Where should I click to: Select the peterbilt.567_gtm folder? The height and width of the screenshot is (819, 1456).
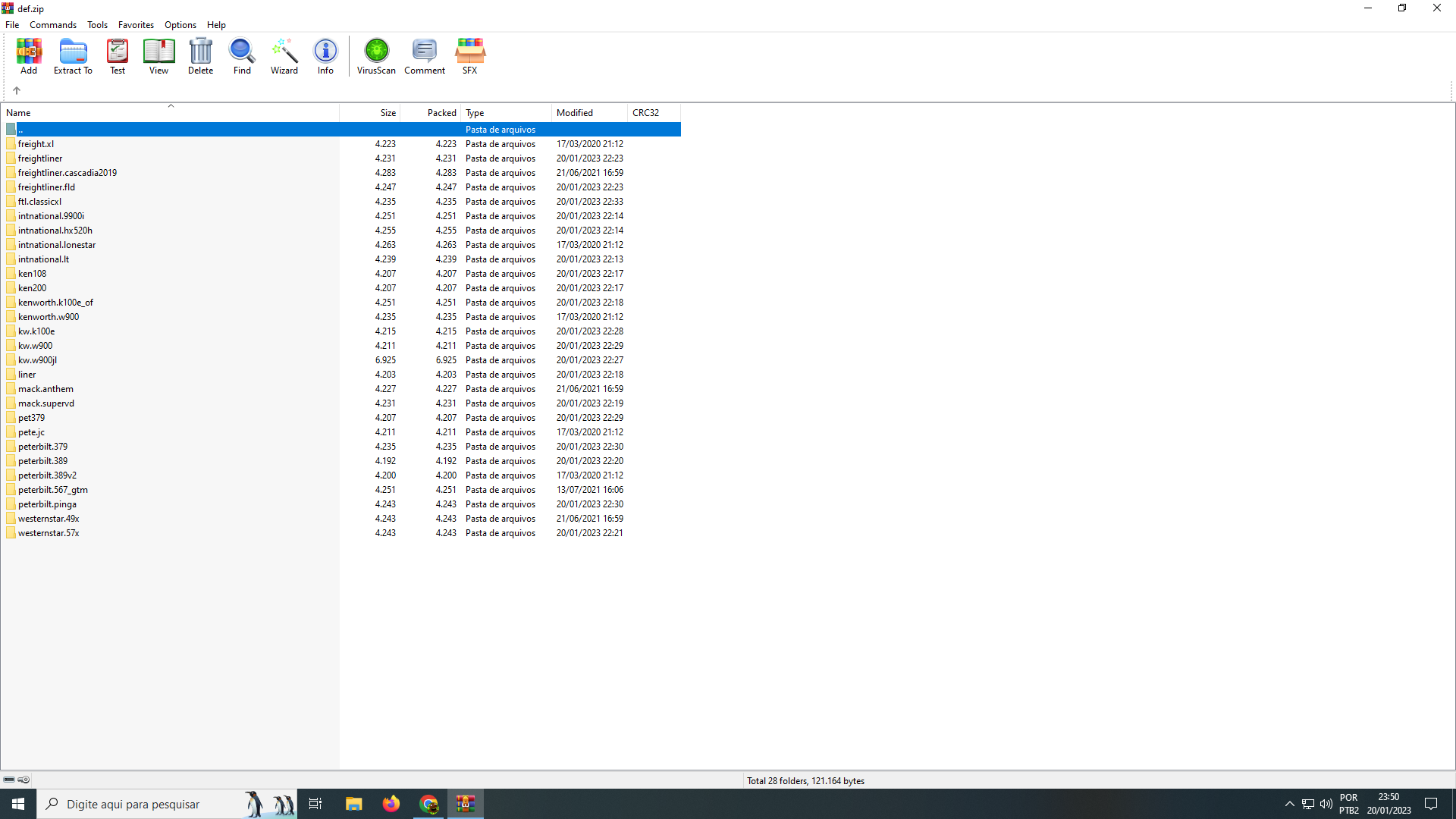(53, 490)
